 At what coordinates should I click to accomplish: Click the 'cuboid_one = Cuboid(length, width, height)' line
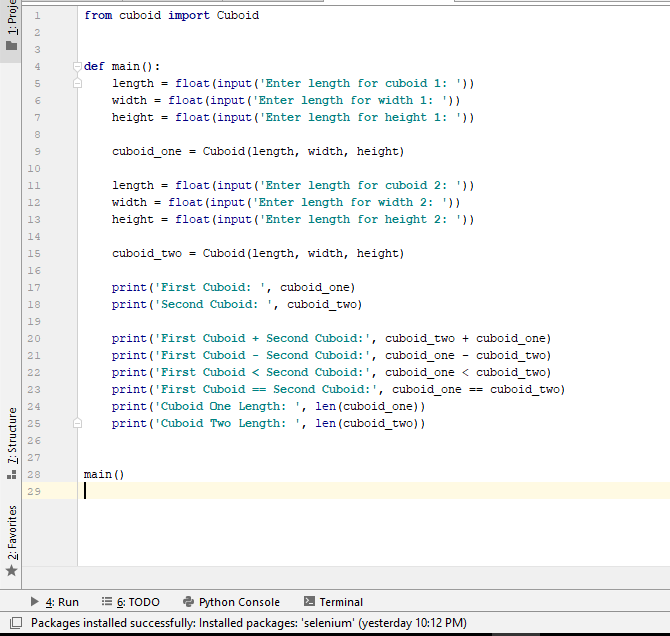(x=258, y=151)
